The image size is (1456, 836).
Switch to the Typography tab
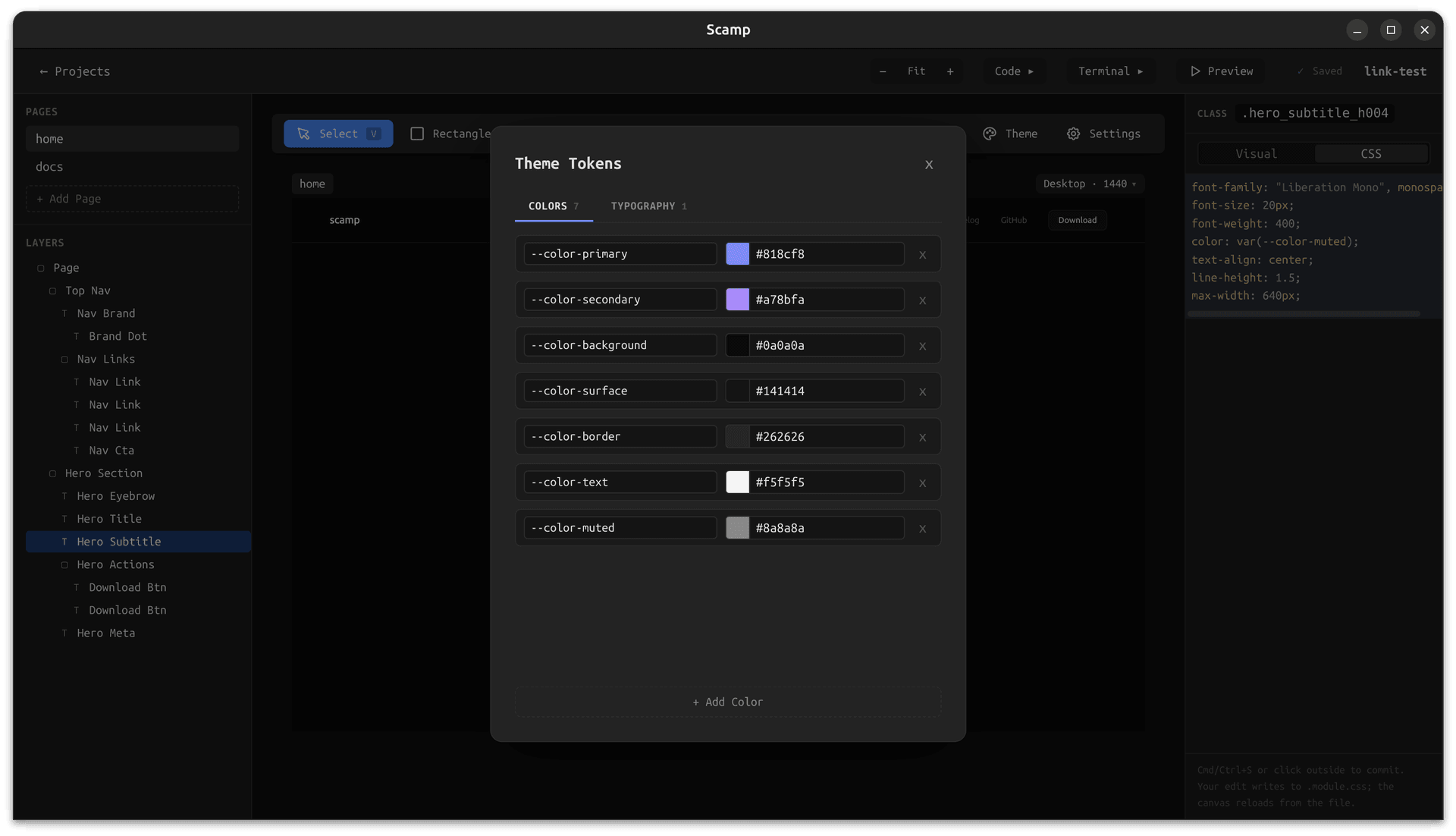(x=648, y=206)
